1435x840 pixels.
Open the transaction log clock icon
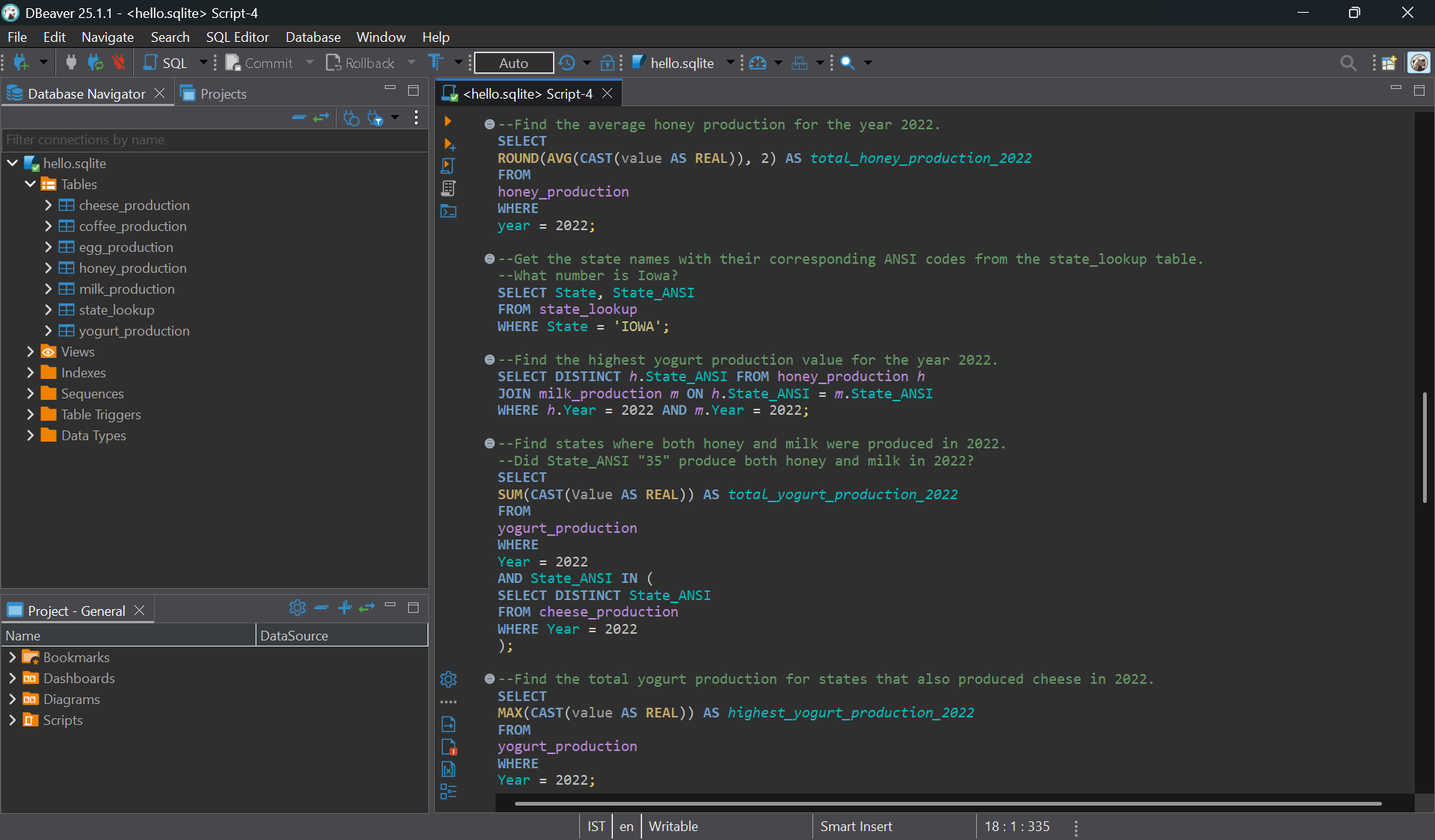pos(567,63)
